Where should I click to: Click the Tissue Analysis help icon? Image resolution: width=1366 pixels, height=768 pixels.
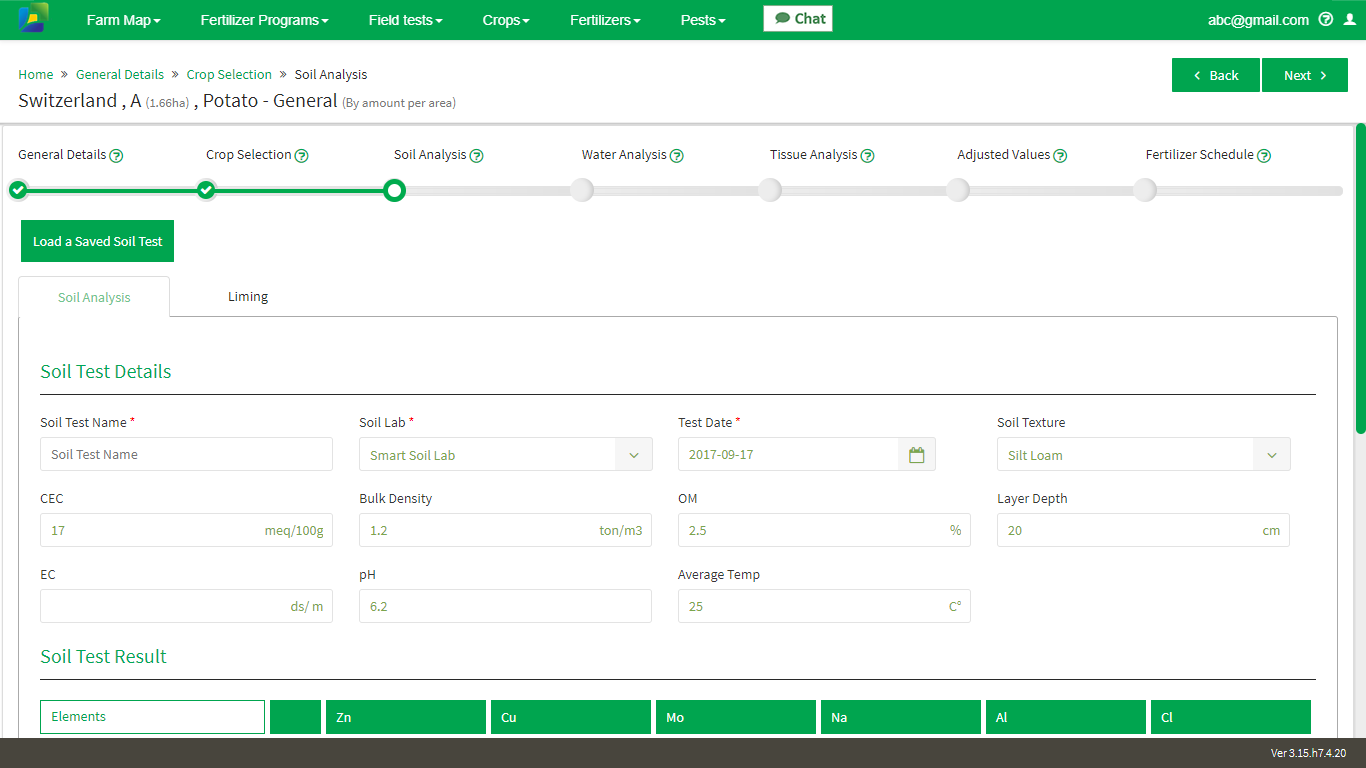tap(867, 156)
